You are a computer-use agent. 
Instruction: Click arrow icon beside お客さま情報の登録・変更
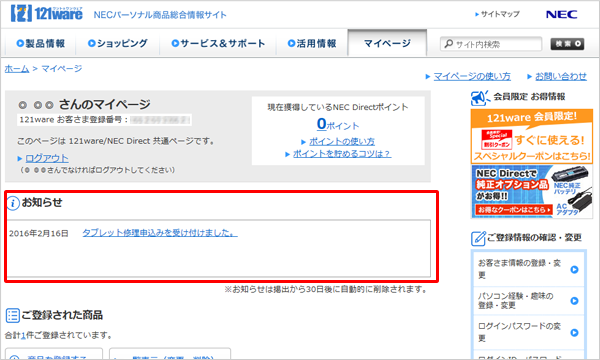(574, 269)
